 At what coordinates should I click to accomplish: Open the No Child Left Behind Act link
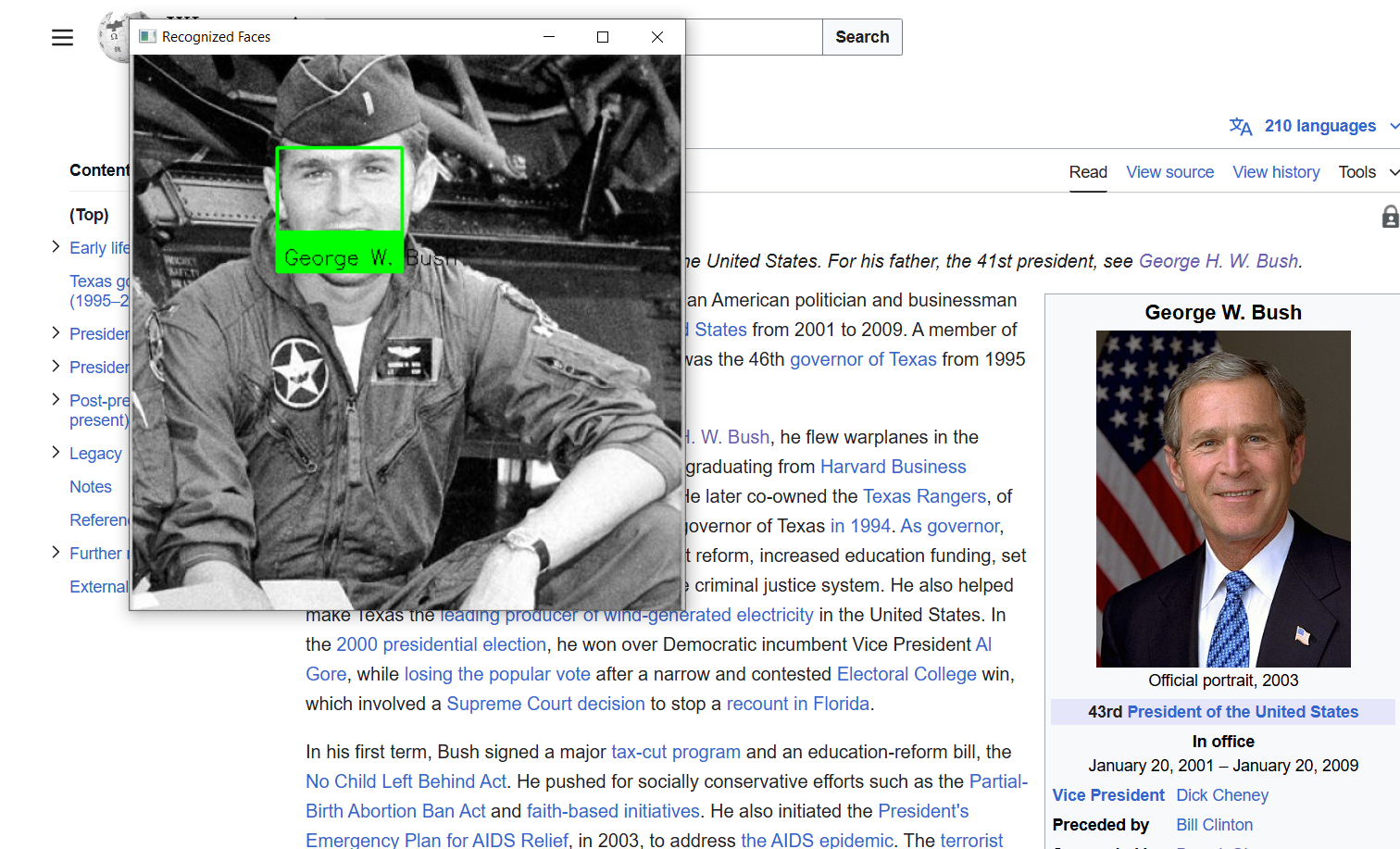[406, 781]
